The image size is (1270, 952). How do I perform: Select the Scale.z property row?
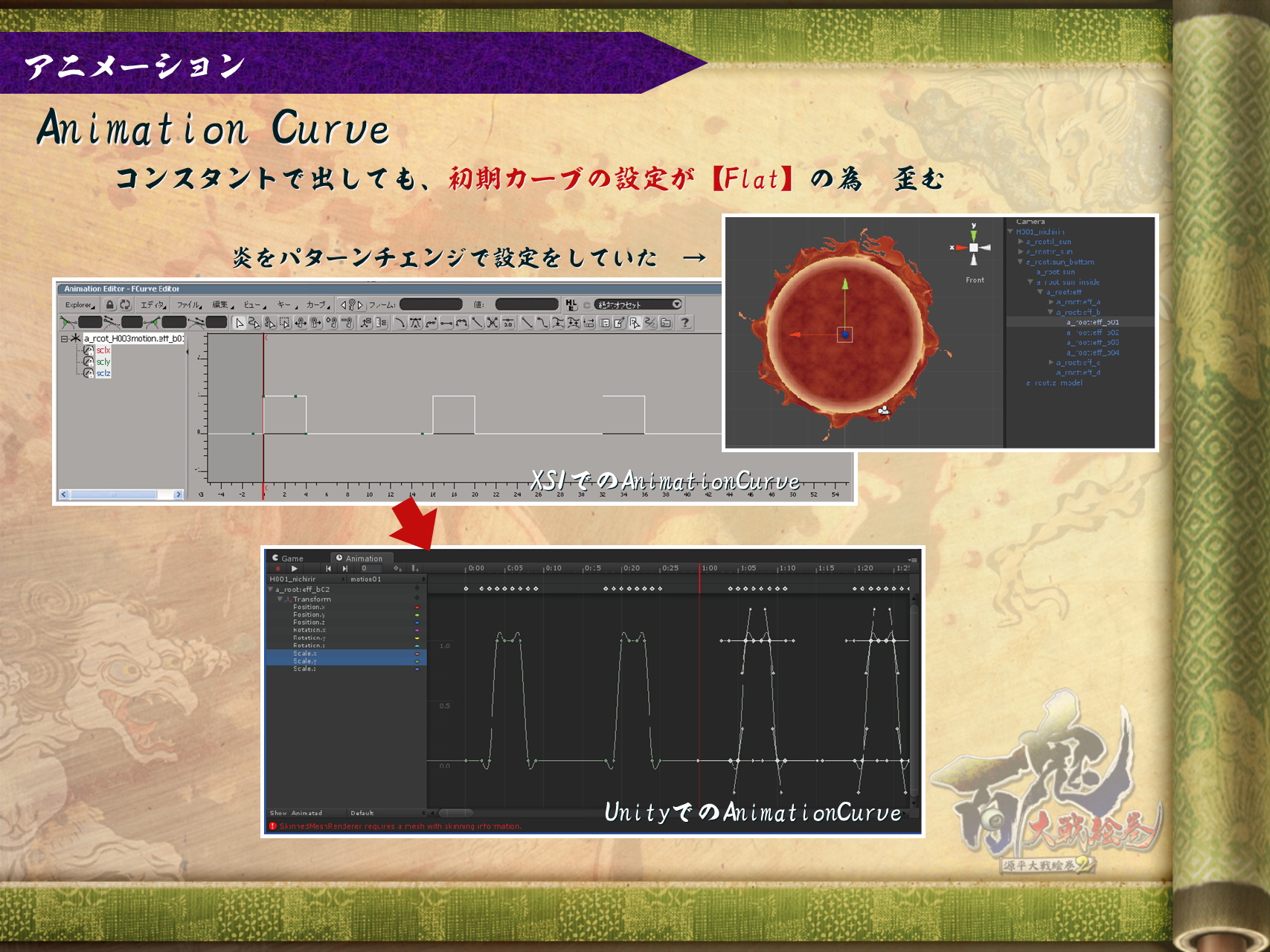click(346, 669)
